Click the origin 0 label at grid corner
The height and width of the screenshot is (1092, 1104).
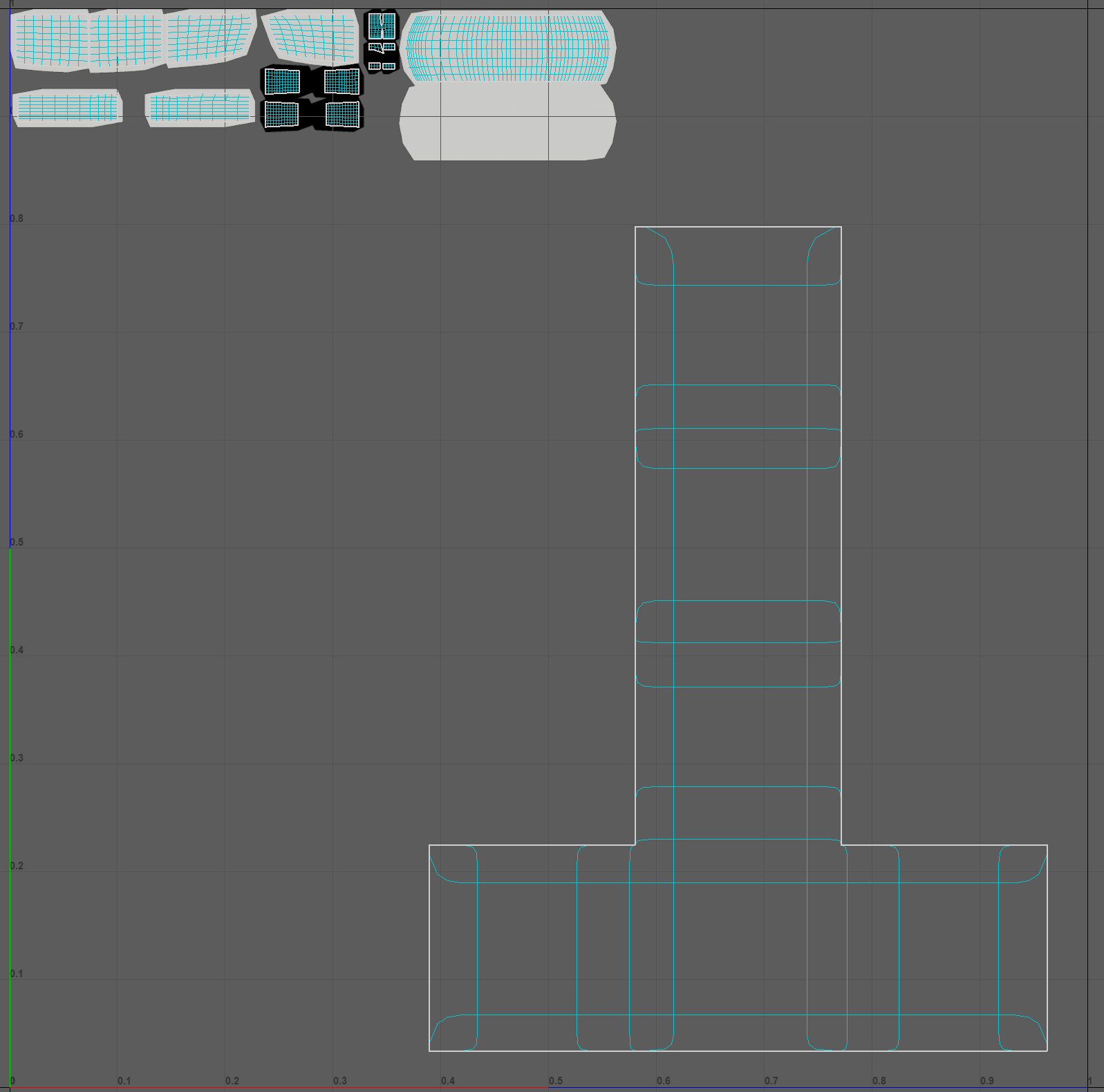tap(12, 1080)
